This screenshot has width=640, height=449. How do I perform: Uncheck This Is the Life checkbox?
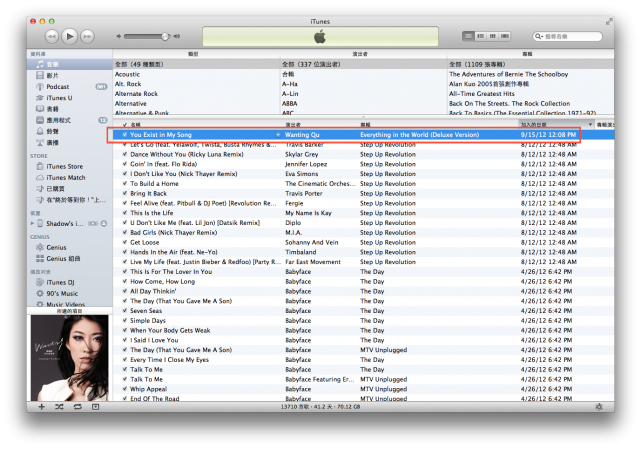pos(125,213)
